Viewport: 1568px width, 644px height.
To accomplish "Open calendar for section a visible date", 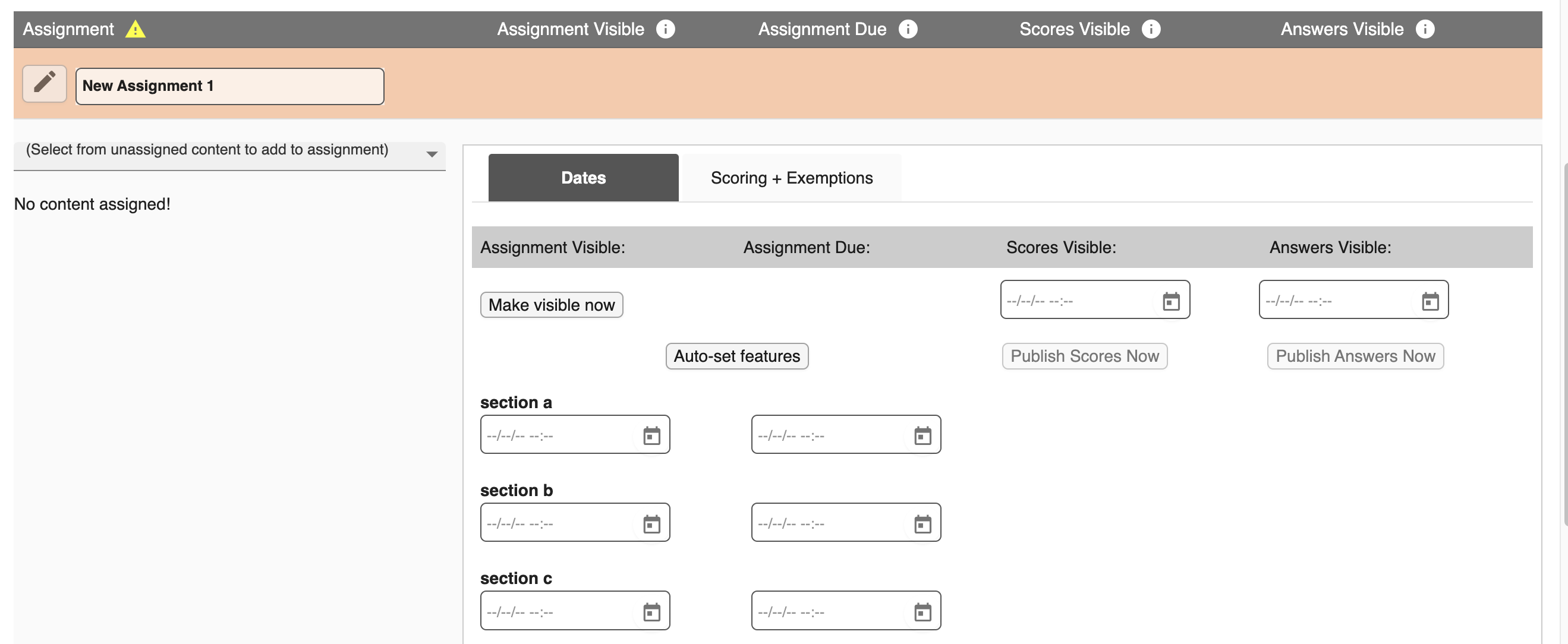I will point(651,435).
